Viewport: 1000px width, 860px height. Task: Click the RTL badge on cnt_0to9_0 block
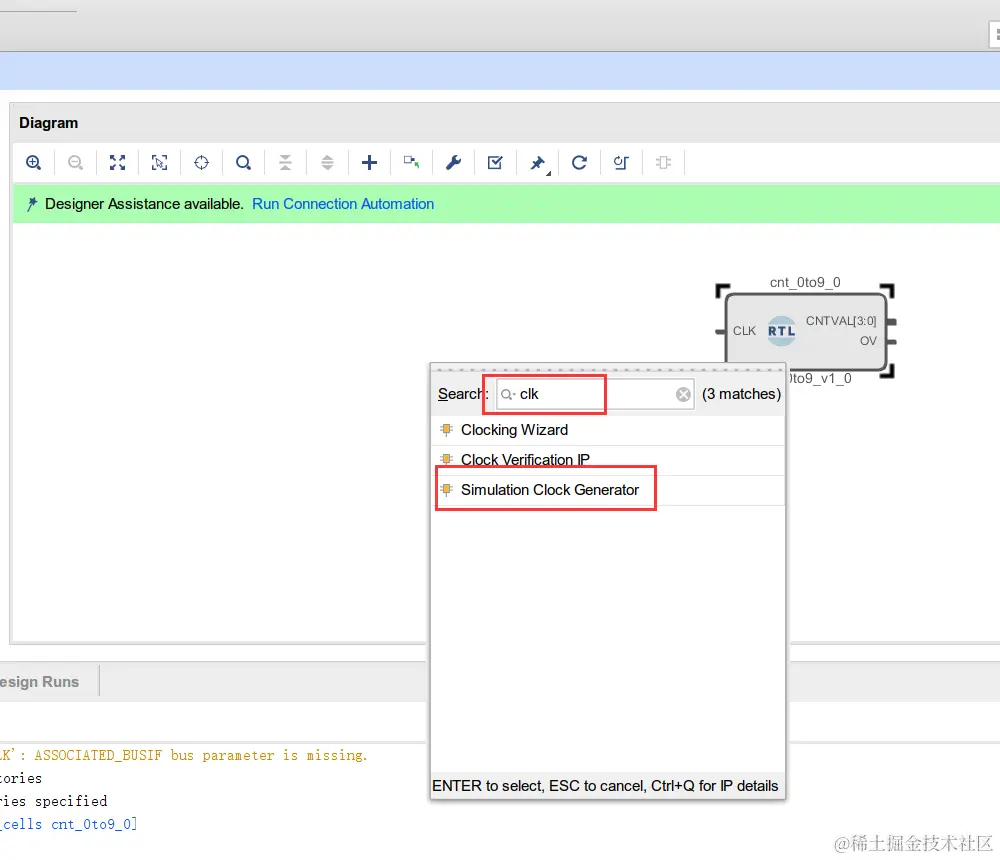(781, 331)
